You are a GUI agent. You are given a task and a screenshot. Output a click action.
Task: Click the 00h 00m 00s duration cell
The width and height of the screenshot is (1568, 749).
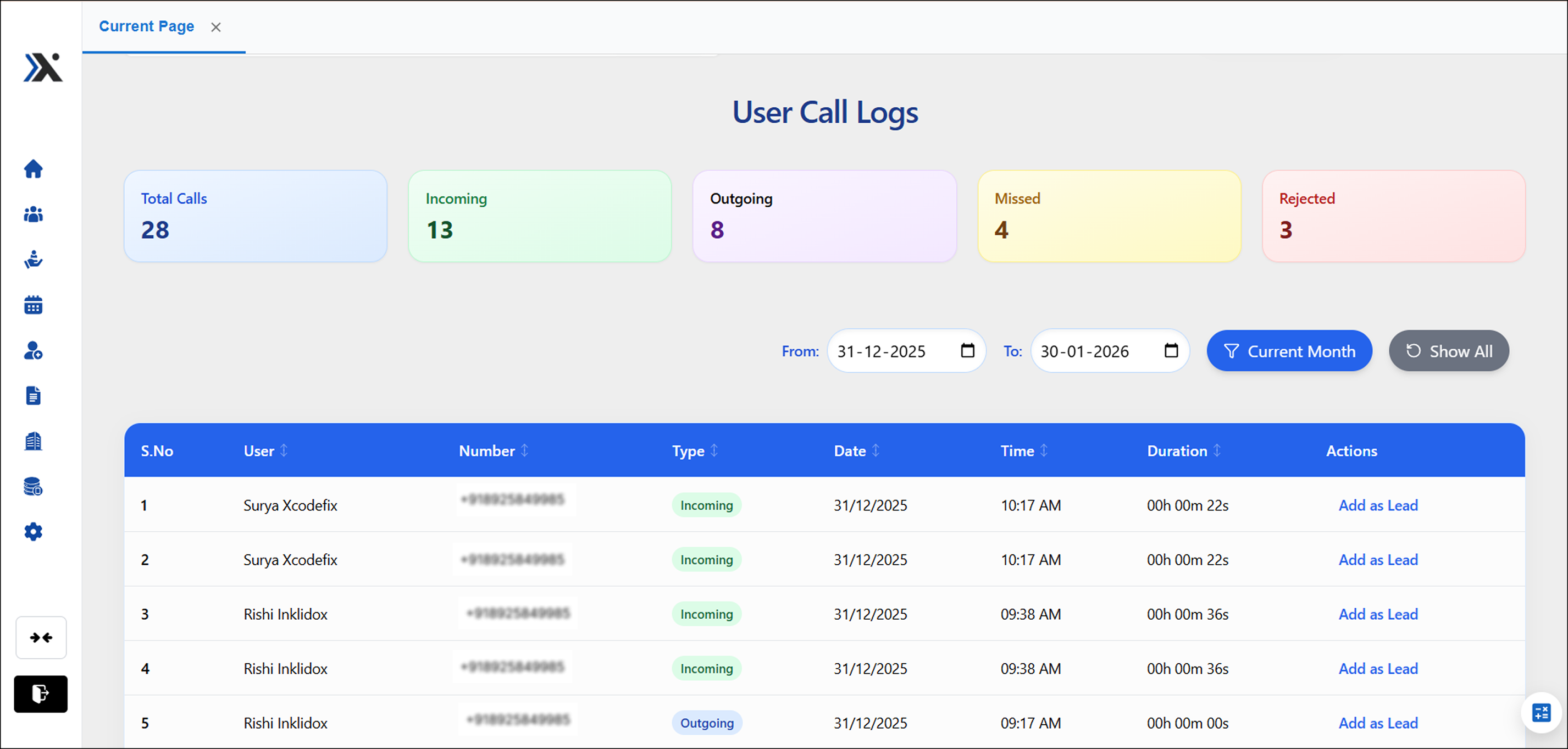(1188, 723)
